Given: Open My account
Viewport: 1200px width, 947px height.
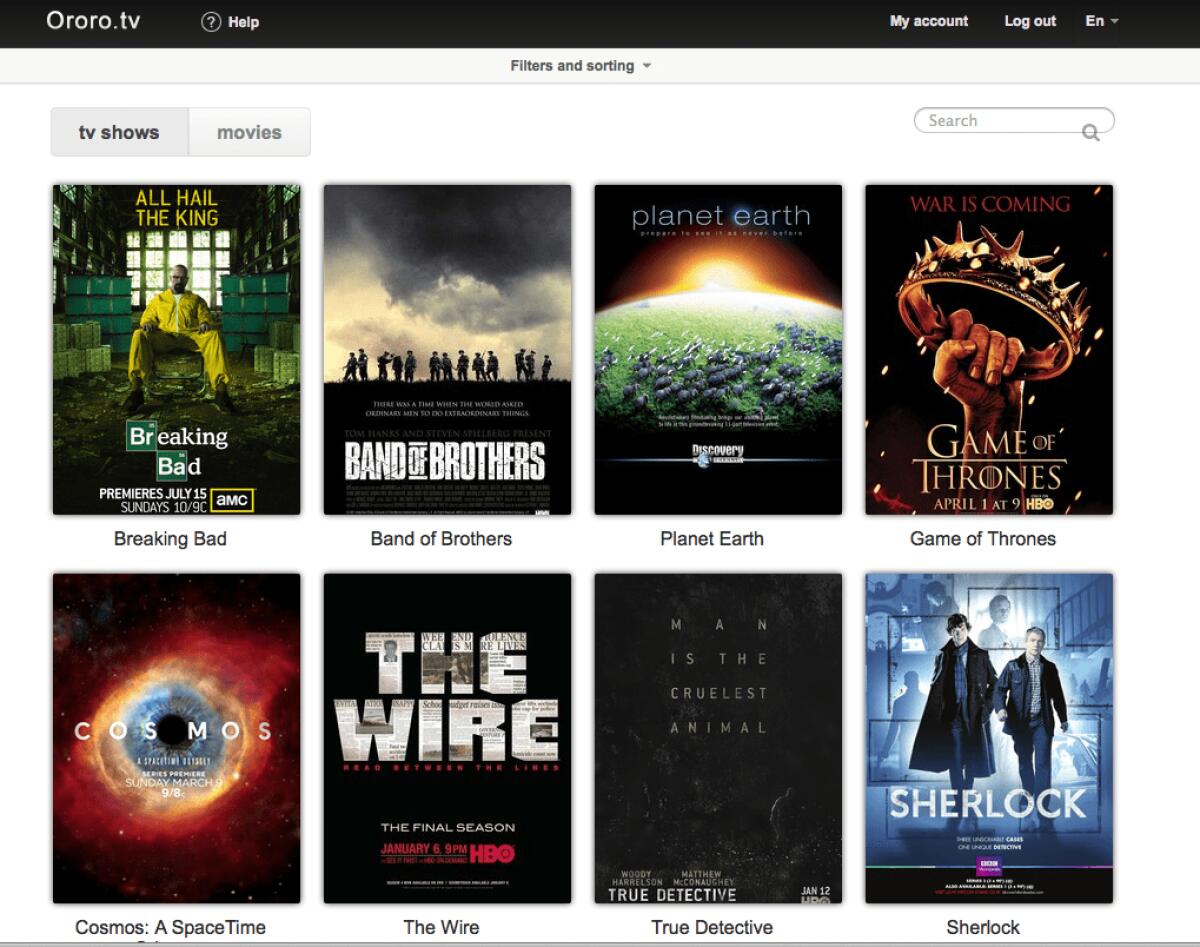Looking at the screenshot, I should (x=927, y=20).
